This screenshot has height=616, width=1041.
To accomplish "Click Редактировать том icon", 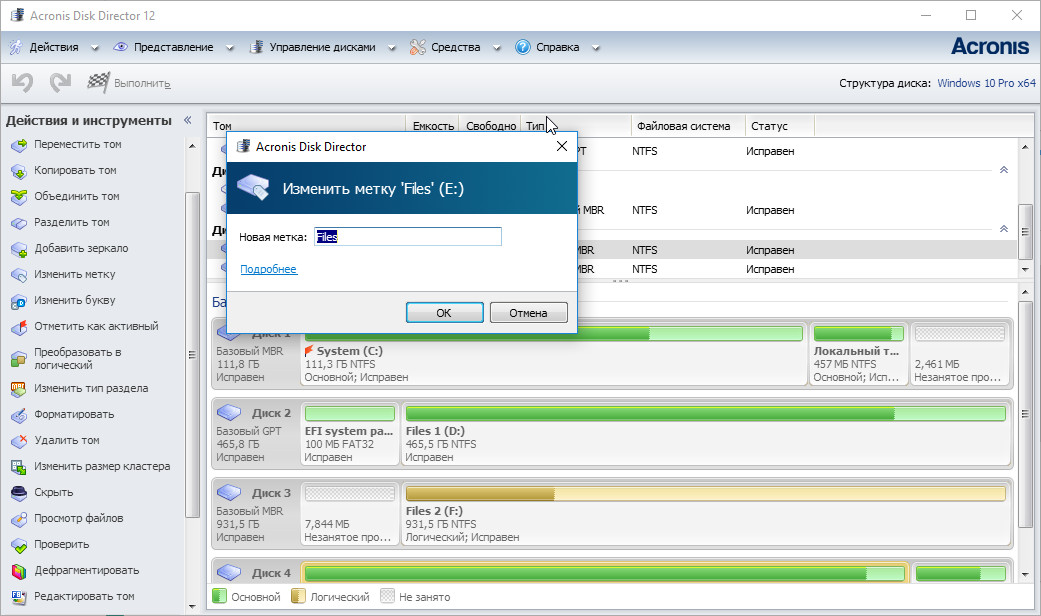I will 19,597.
